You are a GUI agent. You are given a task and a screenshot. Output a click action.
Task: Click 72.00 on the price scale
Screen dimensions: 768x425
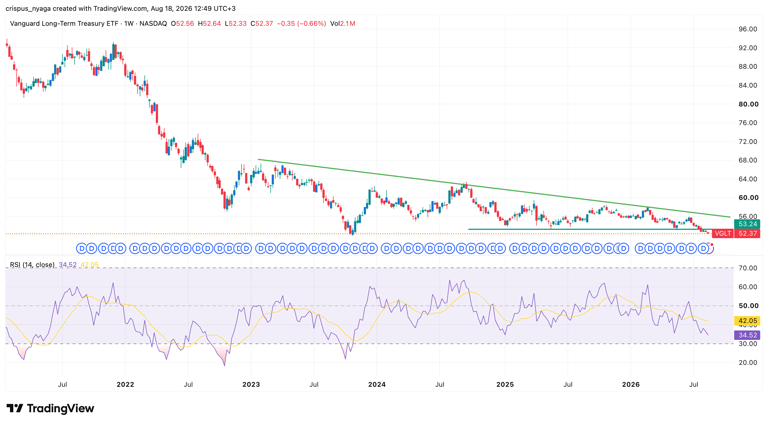point(748,142)
